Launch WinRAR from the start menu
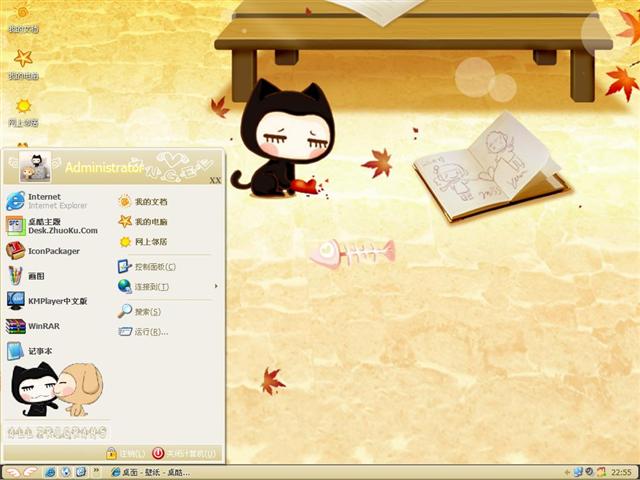Viewport: 640px width, 480px height. 33,326
